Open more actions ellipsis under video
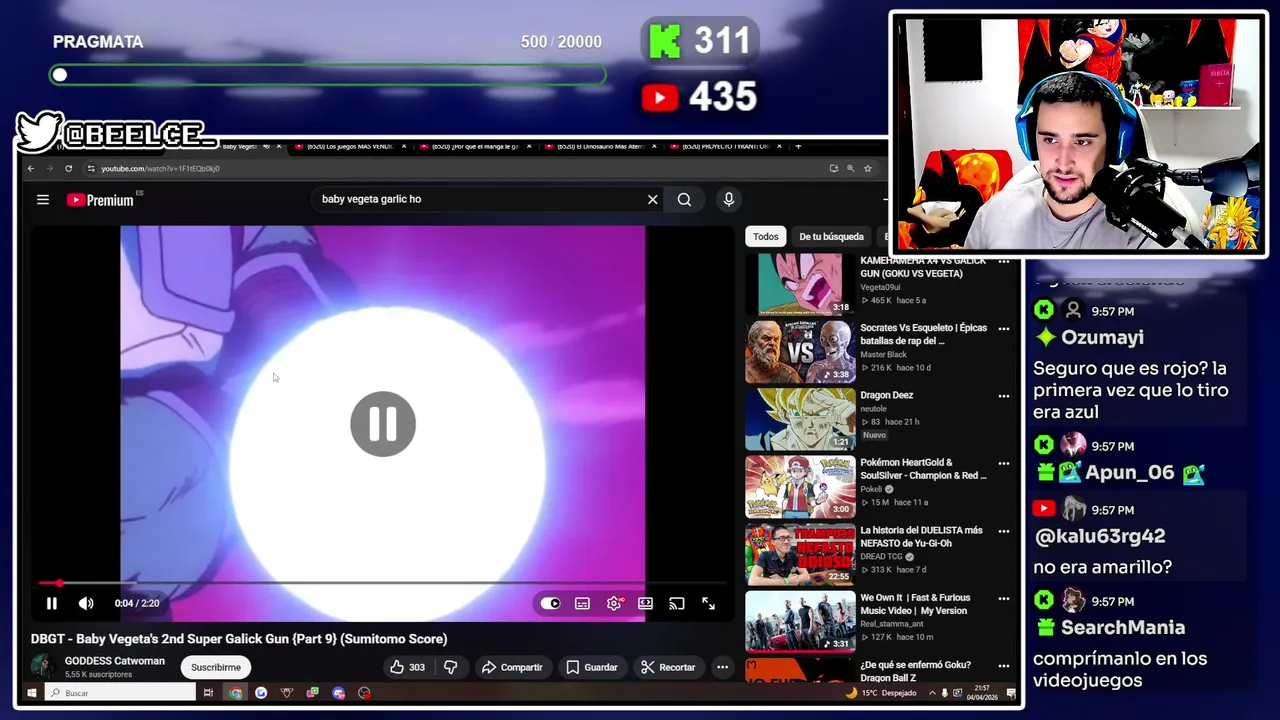Viewport: 1280px width, 720px height. (x=722, y=667)
